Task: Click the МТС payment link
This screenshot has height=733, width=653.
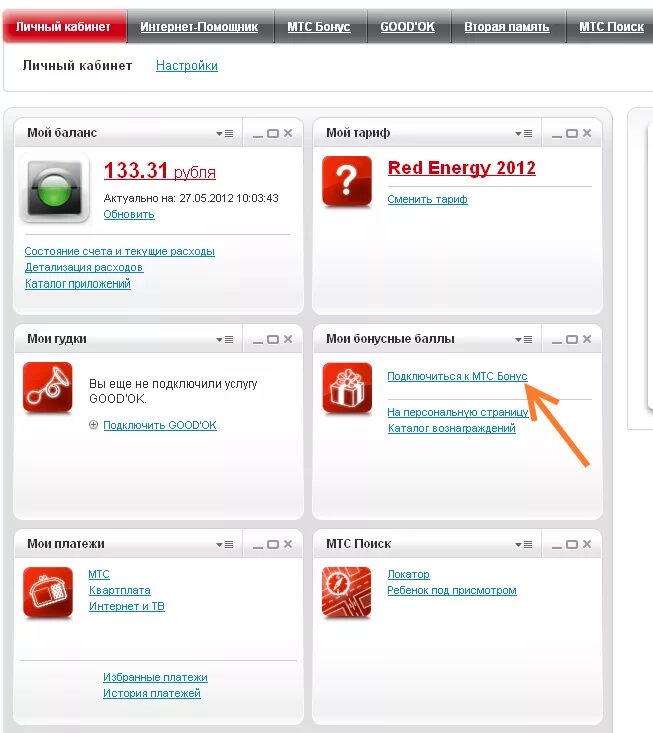Action: click(99, 574)
